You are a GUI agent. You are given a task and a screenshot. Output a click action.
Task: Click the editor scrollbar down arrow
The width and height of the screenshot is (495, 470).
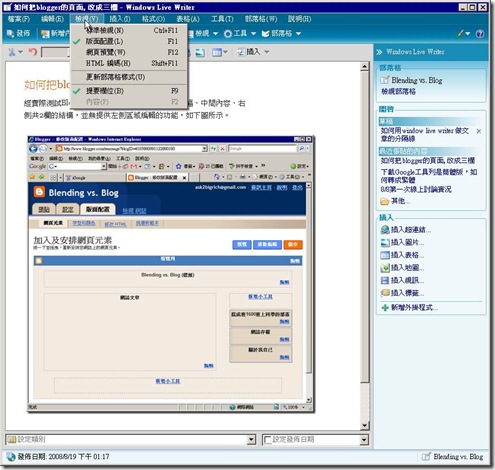364,425
